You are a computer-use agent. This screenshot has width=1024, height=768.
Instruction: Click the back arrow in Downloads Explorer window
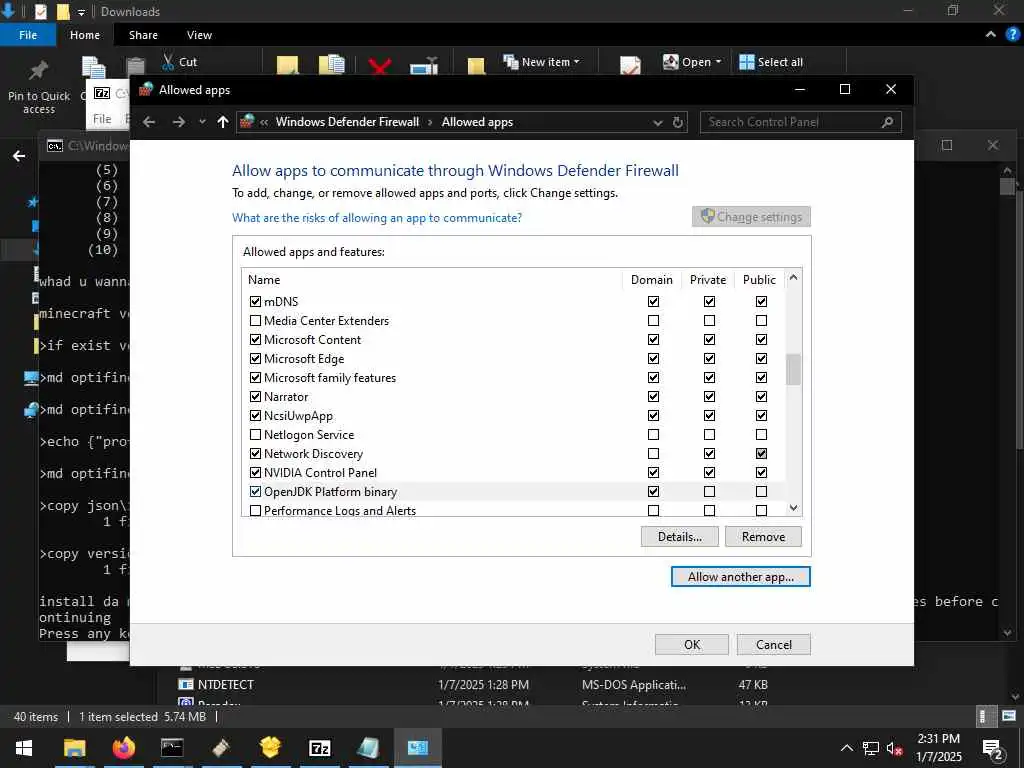pyautogui.click(x=19, y=155)
